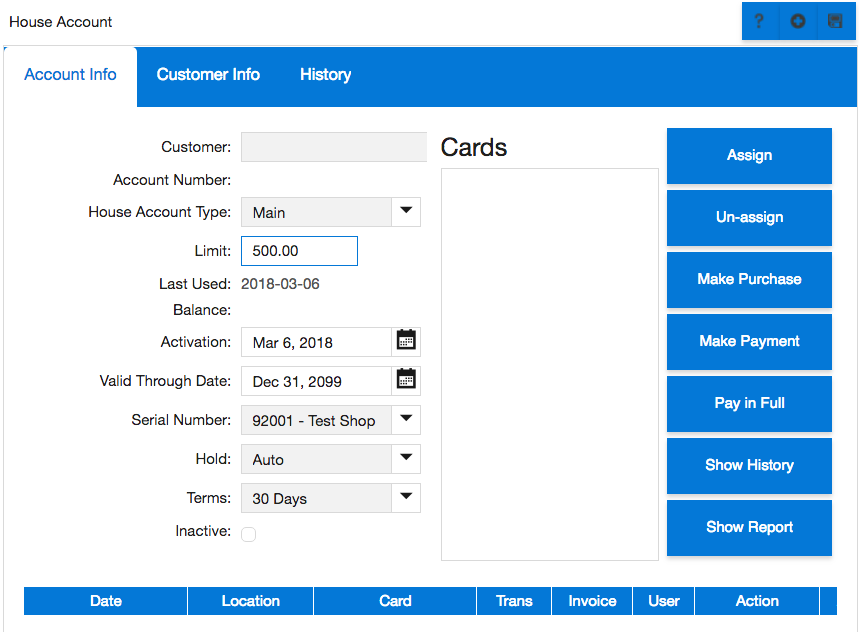Focus the Customer input field
This screenshot has height=632, width=859.
click(334, 147)
